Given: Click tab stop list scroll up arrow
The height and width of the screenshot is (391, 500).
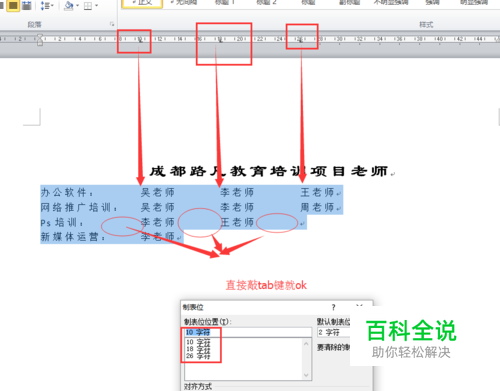Looking at the screenshot, I should click(x=306, y=343).
